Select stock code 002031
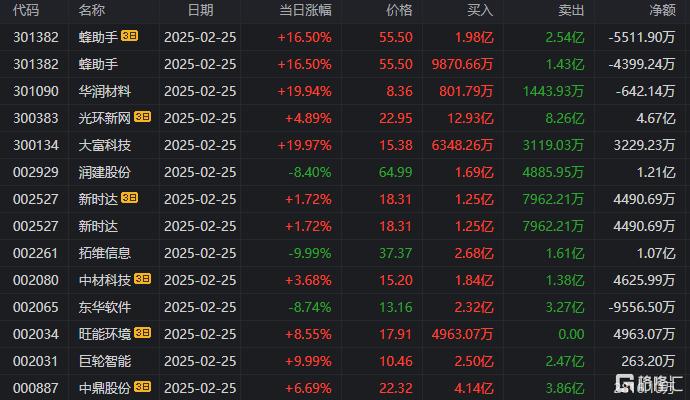Image resolution: width=690 pixels, height=400 pixels. [x=36, y=361]
